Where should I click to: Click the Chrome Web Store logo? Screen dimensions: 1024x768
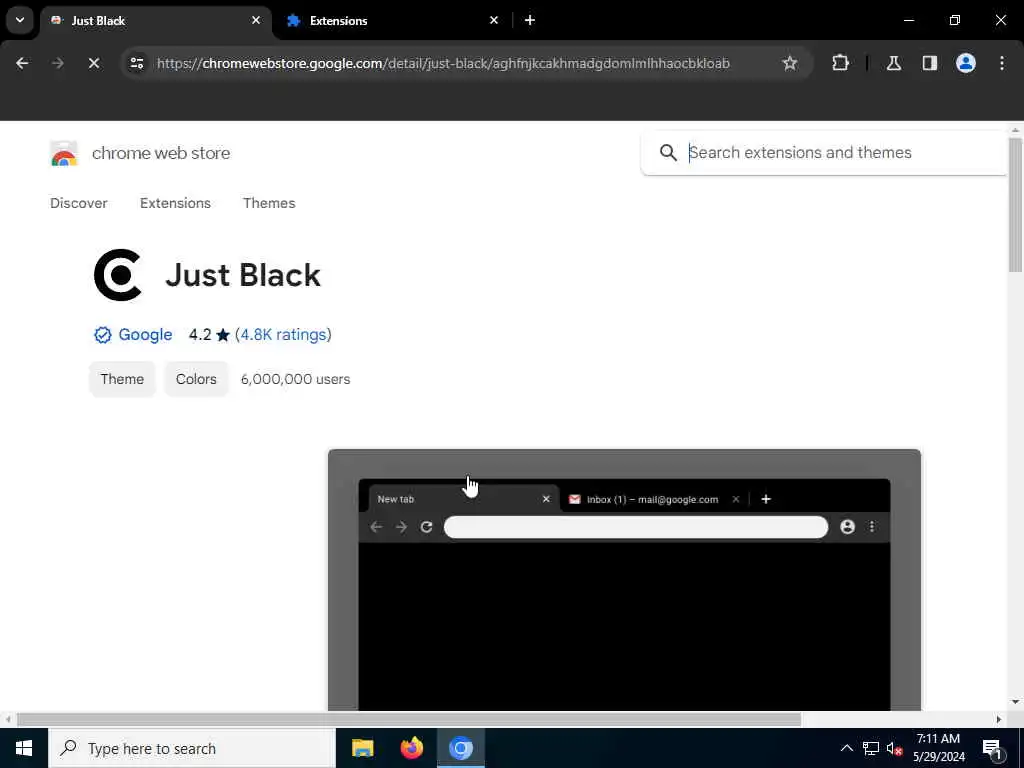[64, 153]
